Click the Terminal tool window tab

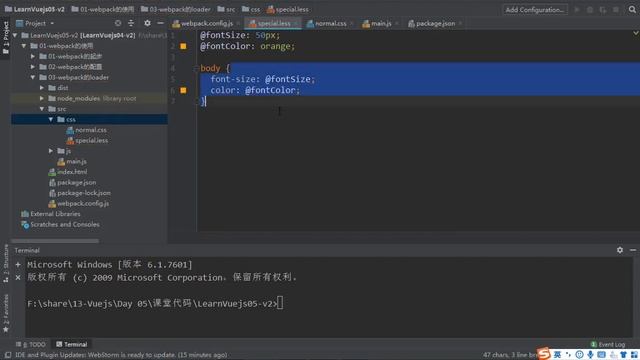(71, 344)
